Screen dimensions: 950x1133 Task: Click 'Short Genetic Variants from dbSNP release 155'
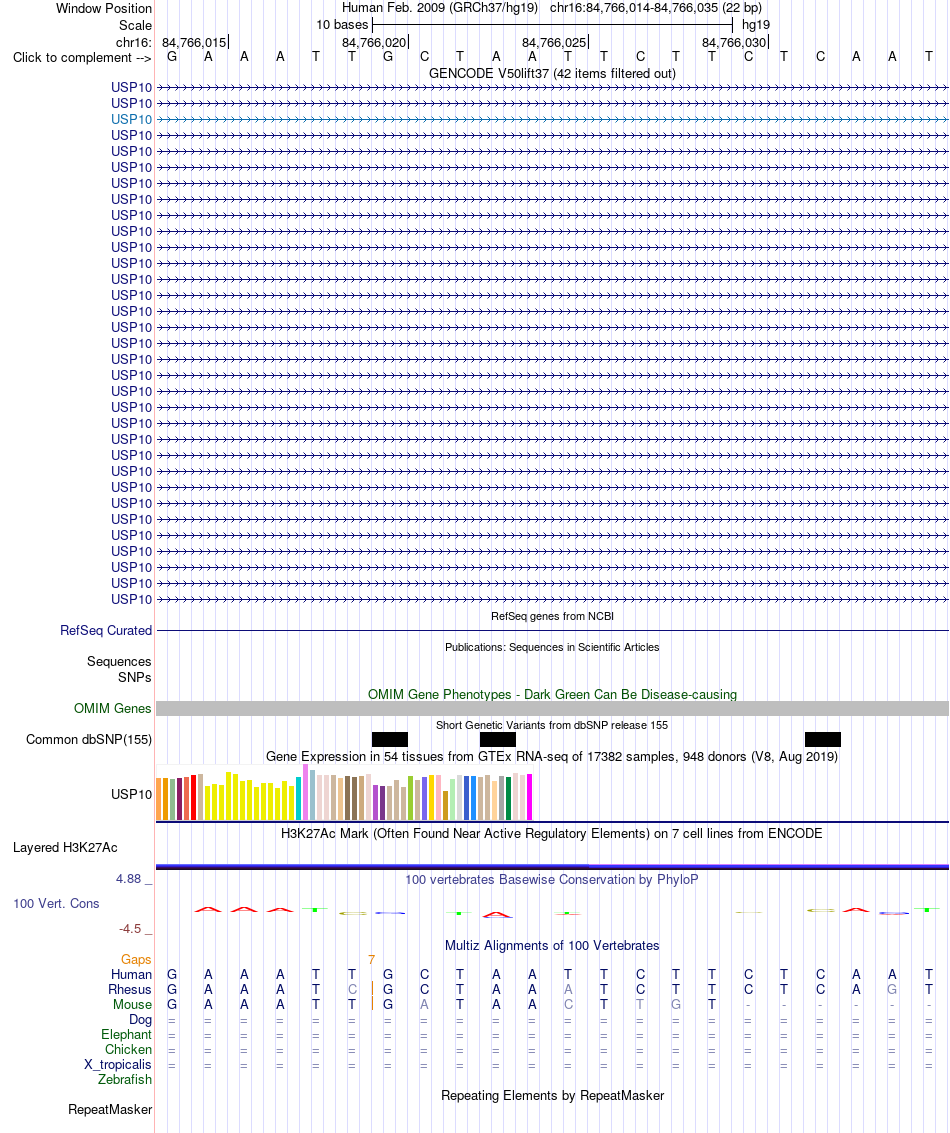[x=552, y=725]
